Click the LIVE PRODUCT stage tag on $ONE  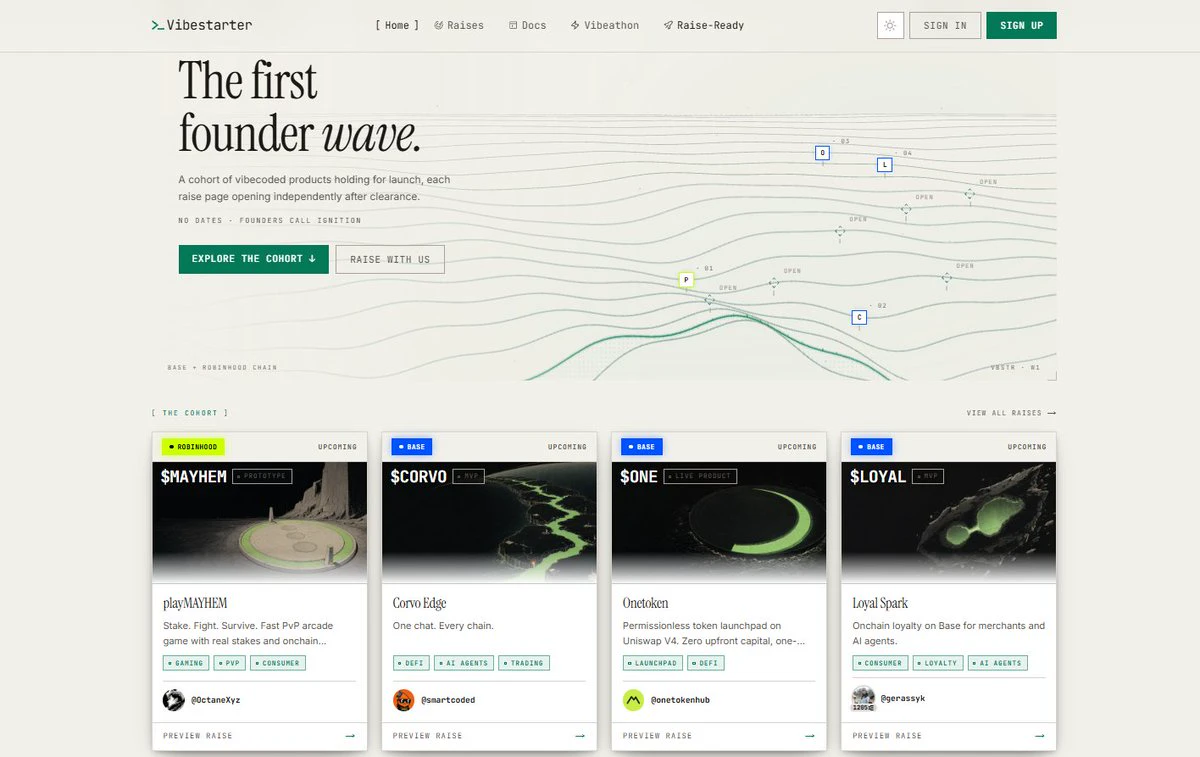click(700, 477)
